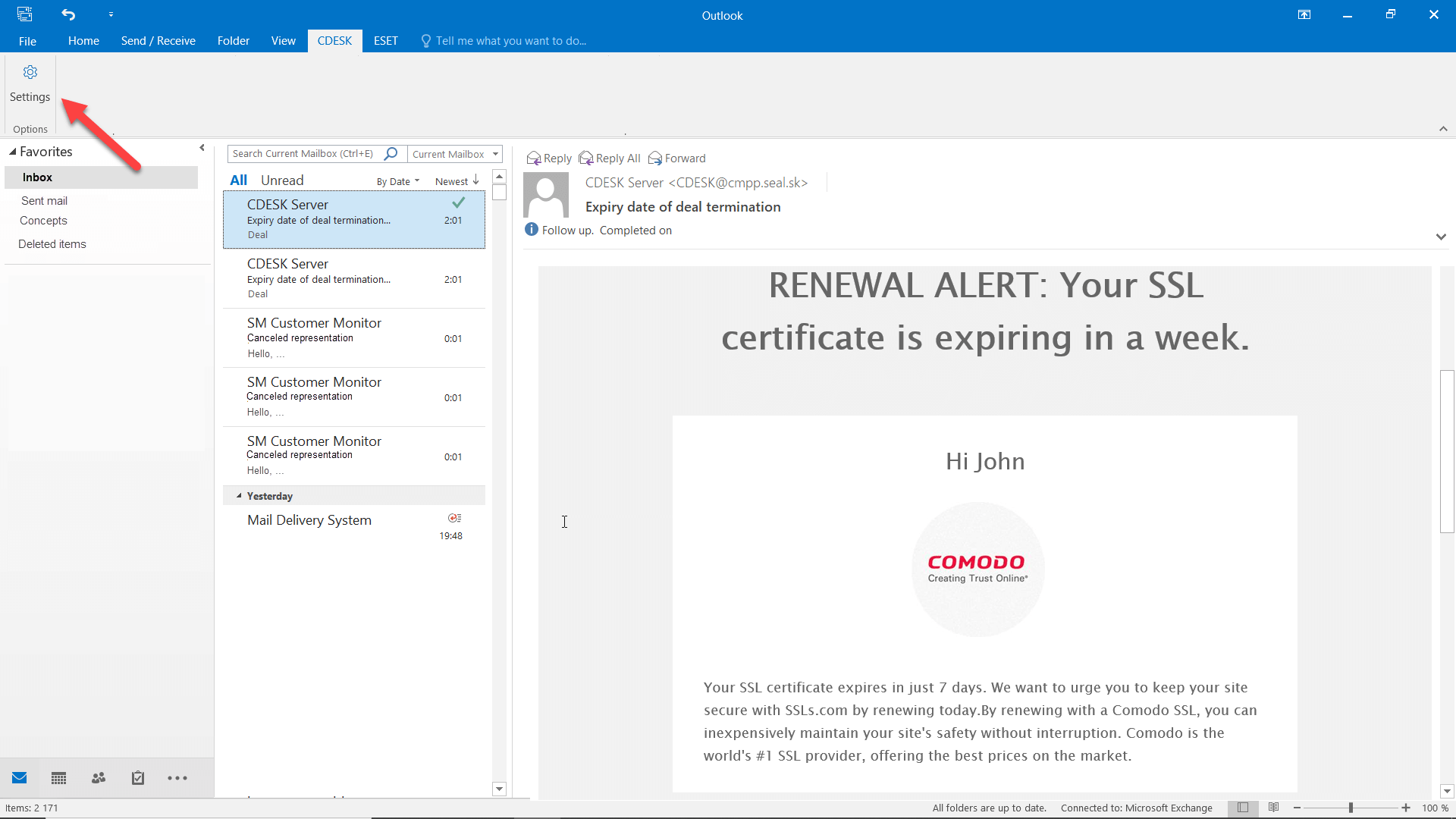Select Concepts folder
This screenshot has height=819, width=1456.
click(43, 221)
